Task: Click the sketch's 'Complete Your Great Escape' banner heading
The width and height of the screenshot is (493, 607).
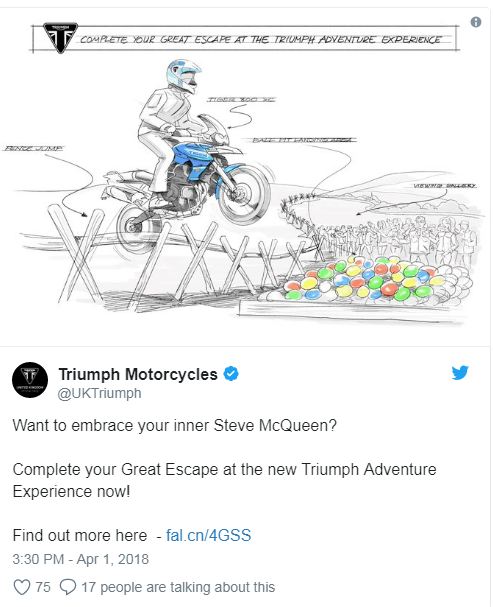Action: tap(260, 39)
